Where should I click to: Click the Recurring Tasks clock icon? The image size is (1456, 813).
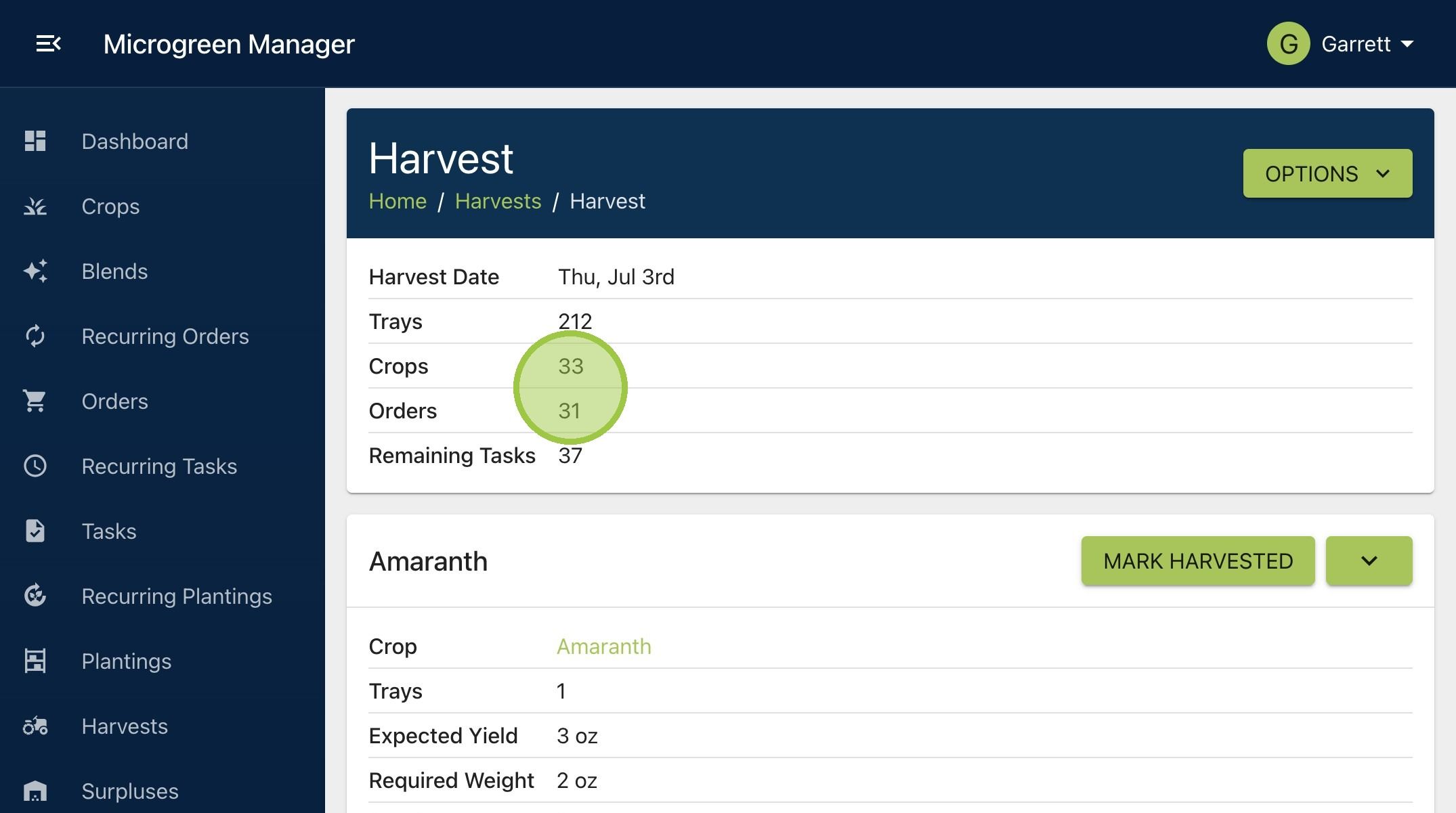35,466
